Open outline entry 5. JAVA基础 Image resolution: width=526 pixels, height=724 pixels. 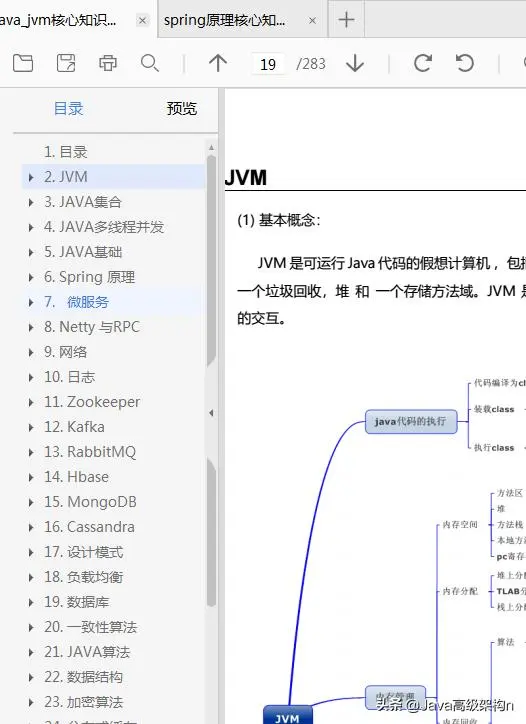83,252
